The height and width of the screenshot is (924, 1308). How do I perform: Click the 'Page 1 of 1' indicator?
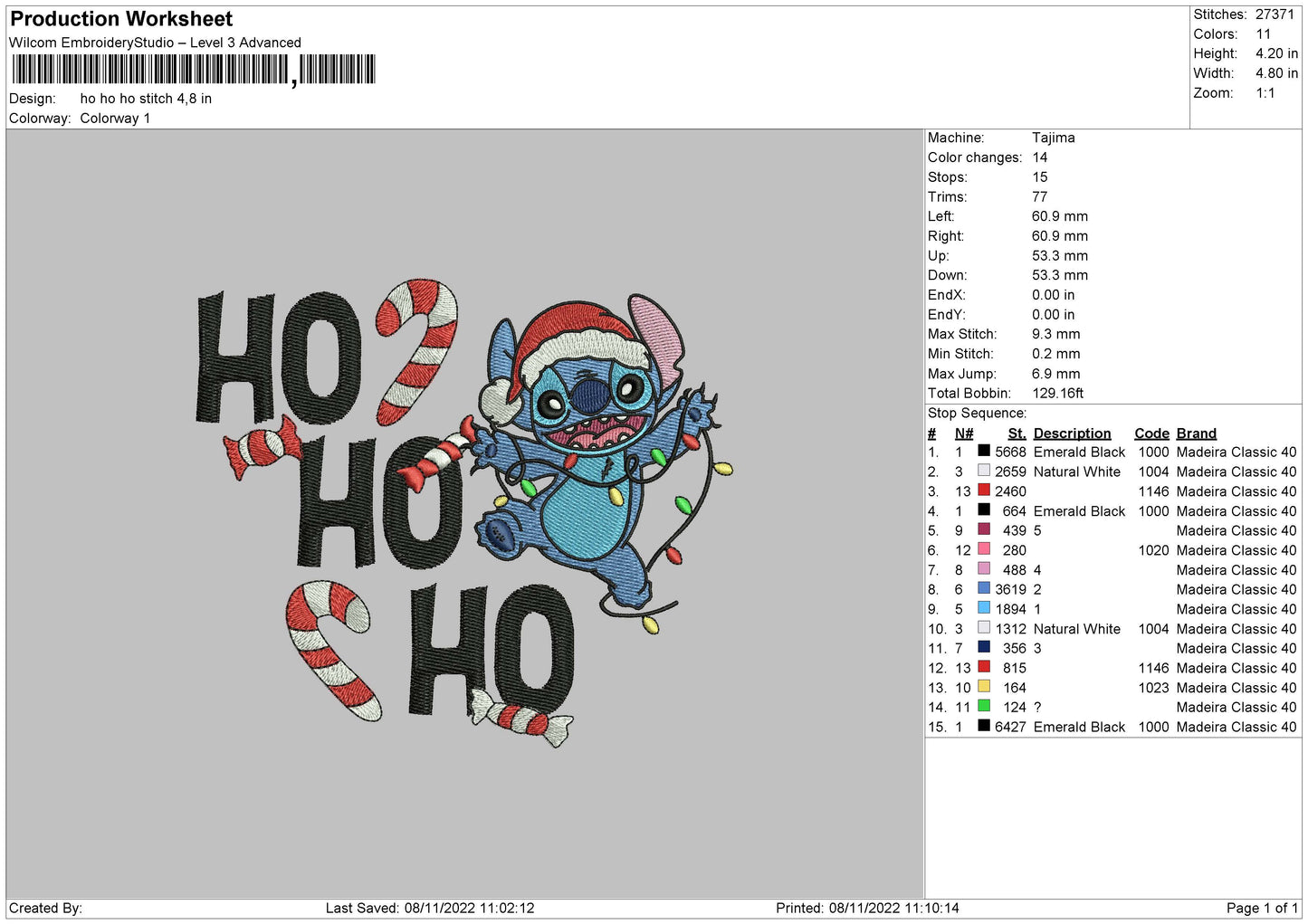pos(1262,908)
